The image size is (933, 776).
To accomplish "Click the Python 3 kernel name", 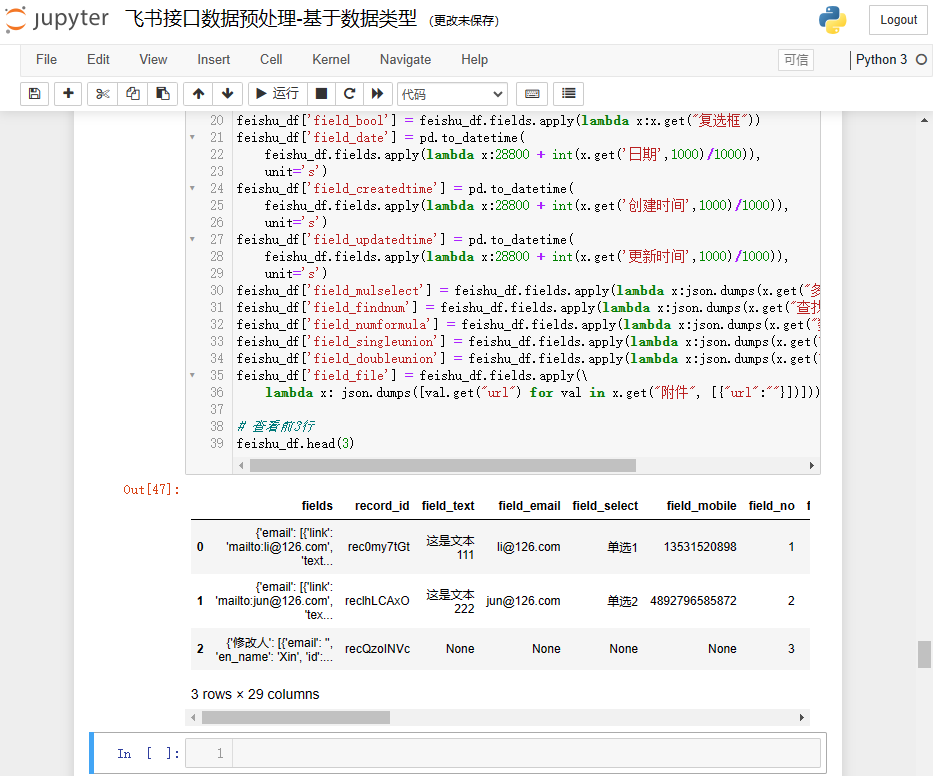I will 881,60.
